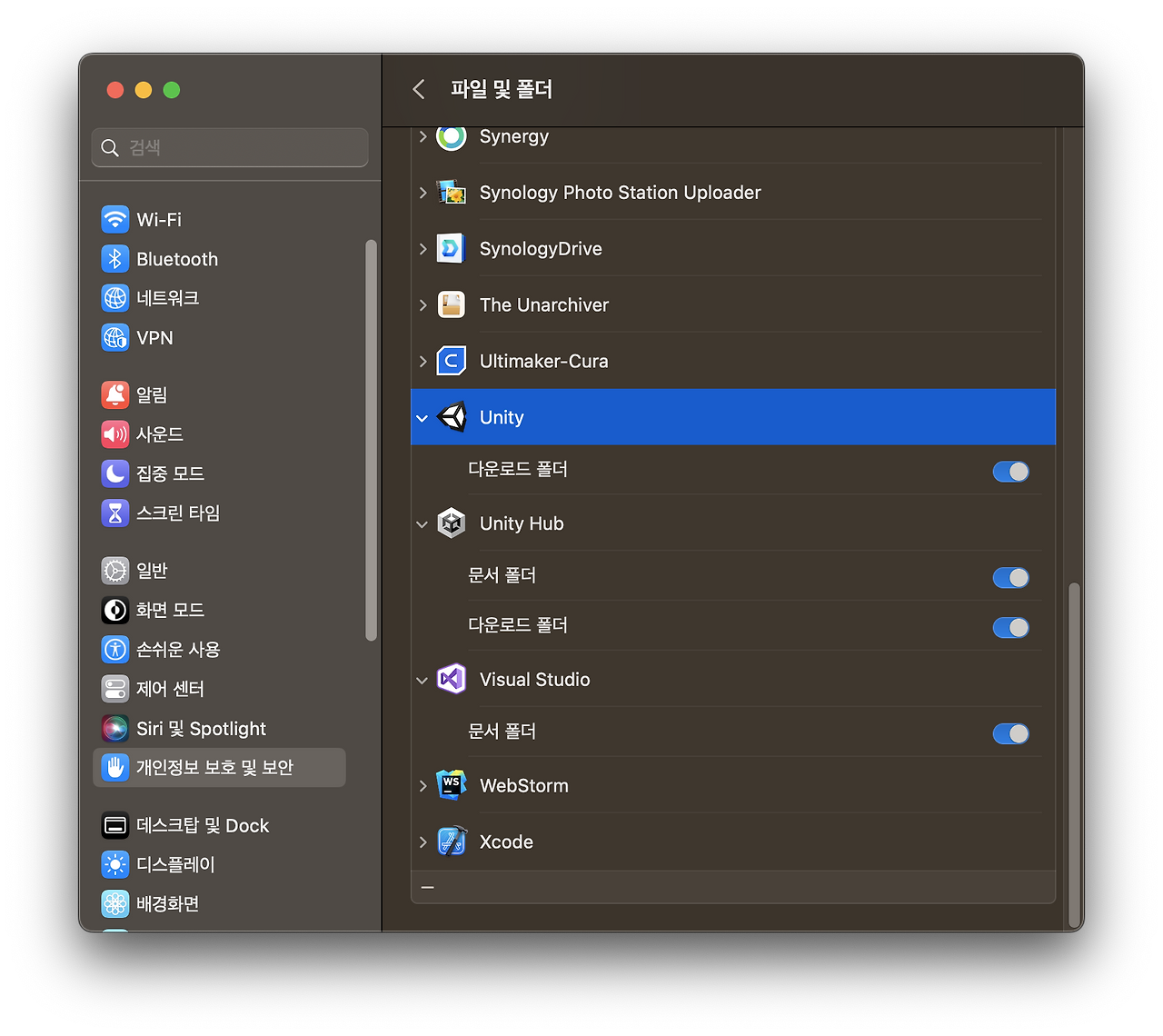
Task: Click the app list vertical scrollbar
Action: pyautogui.click(x=1074, y=756)
